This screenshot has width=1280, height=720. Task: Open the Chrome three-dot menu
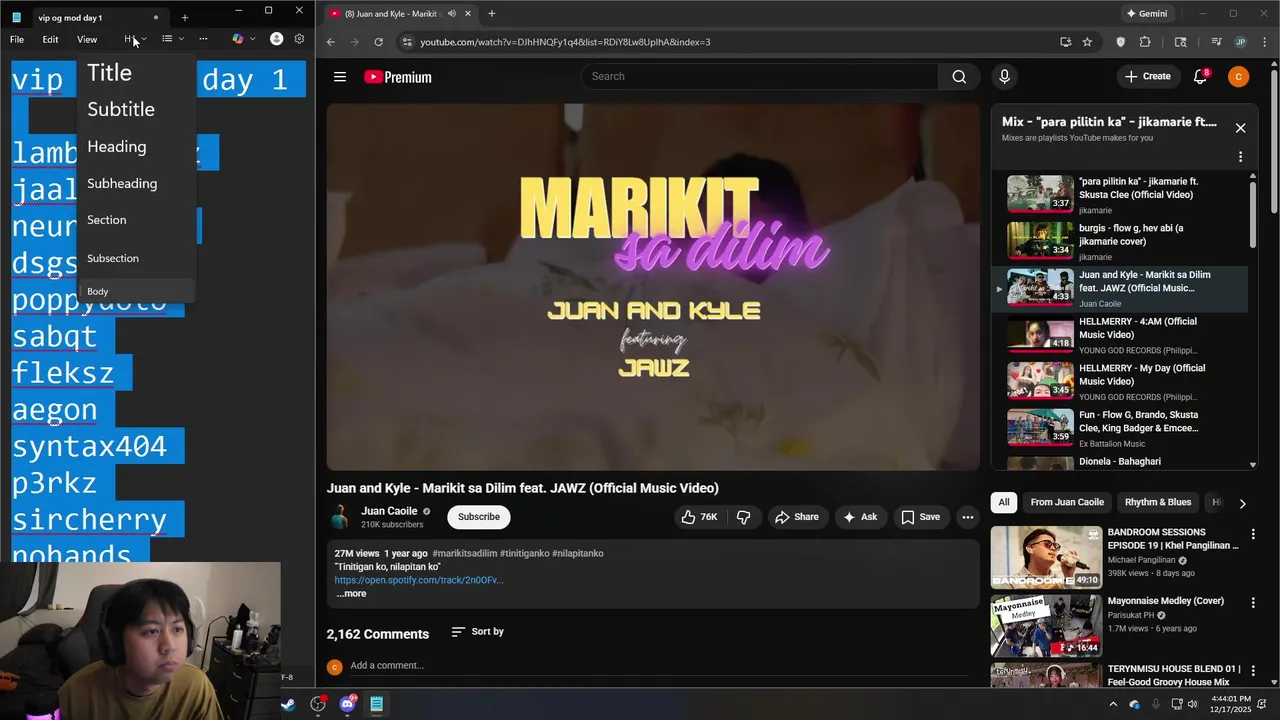coord(1264,42)
